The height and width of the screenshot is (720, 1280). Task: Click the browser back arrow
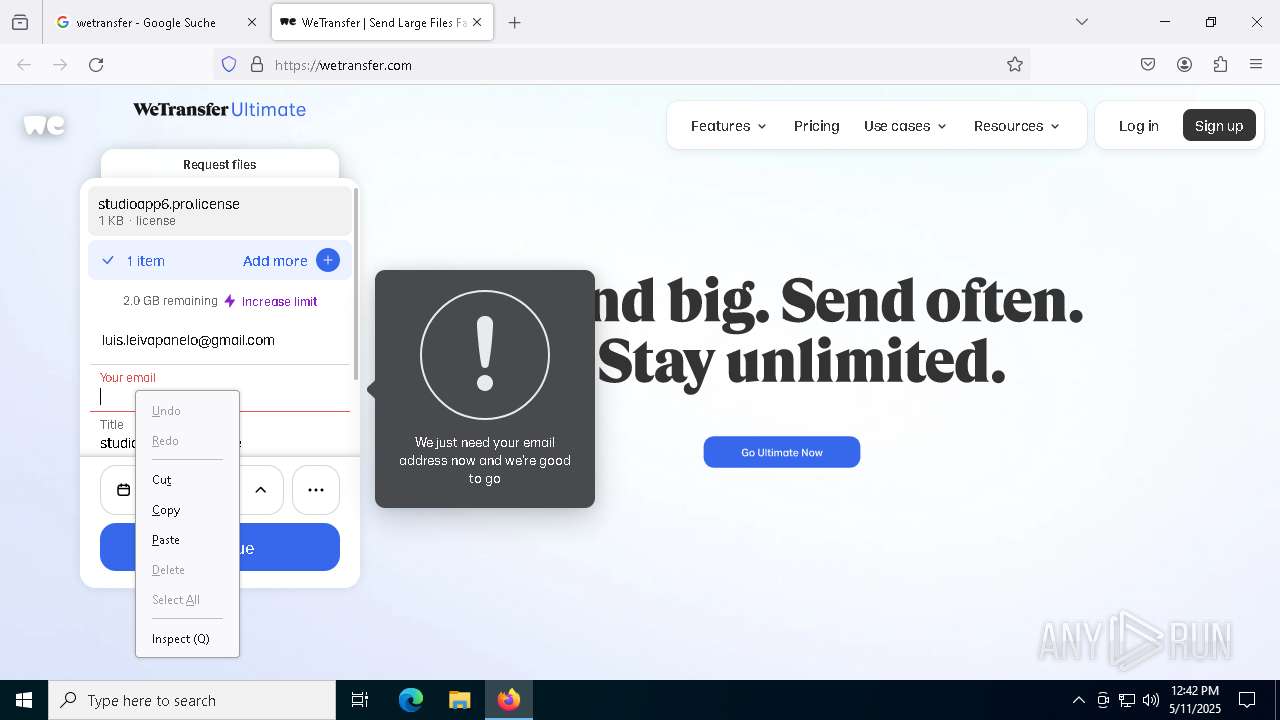(x=24, y=65)
